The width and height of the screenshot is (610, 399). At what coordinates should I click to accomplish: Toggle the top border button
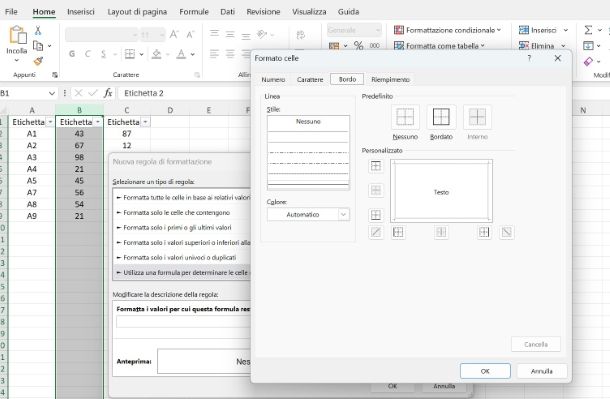(x=376, y=166)
